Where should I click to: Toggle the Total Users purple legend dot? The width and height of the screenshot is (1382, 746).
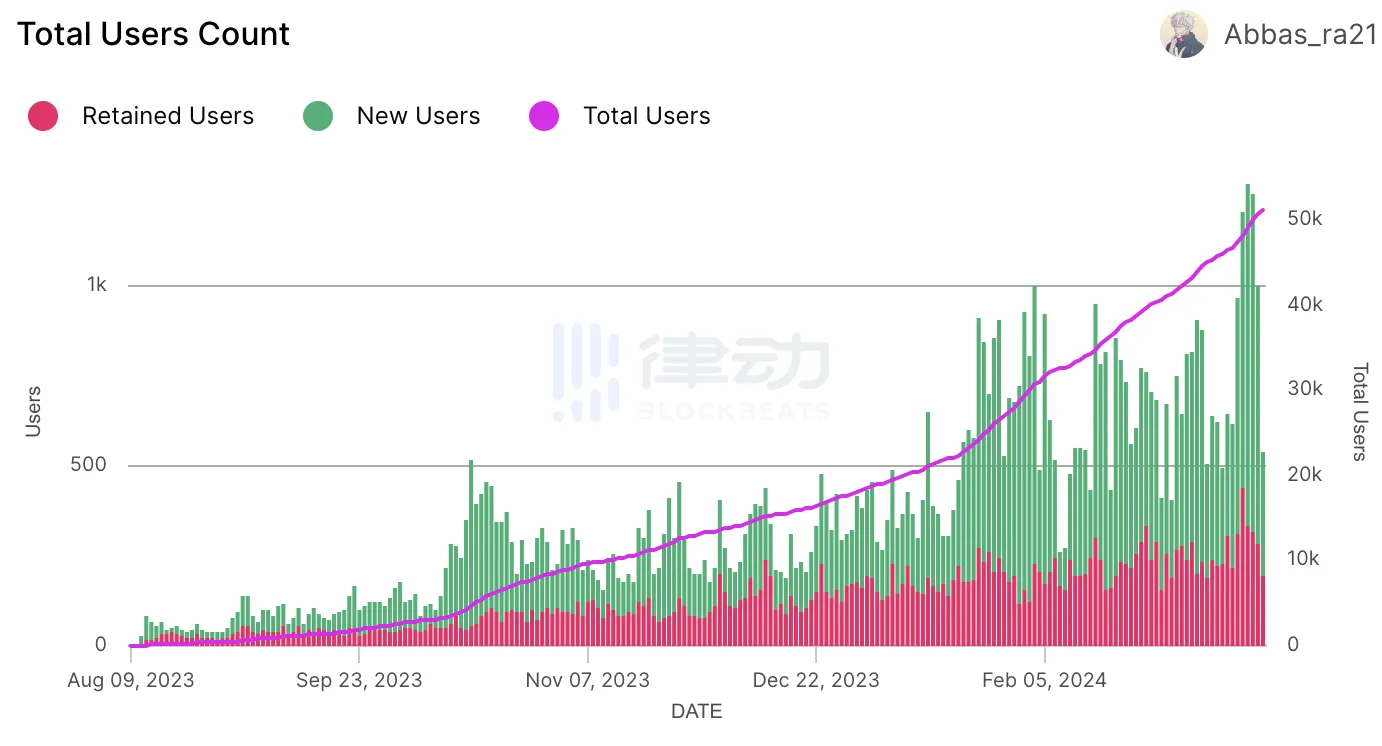(x=544, y=116)
